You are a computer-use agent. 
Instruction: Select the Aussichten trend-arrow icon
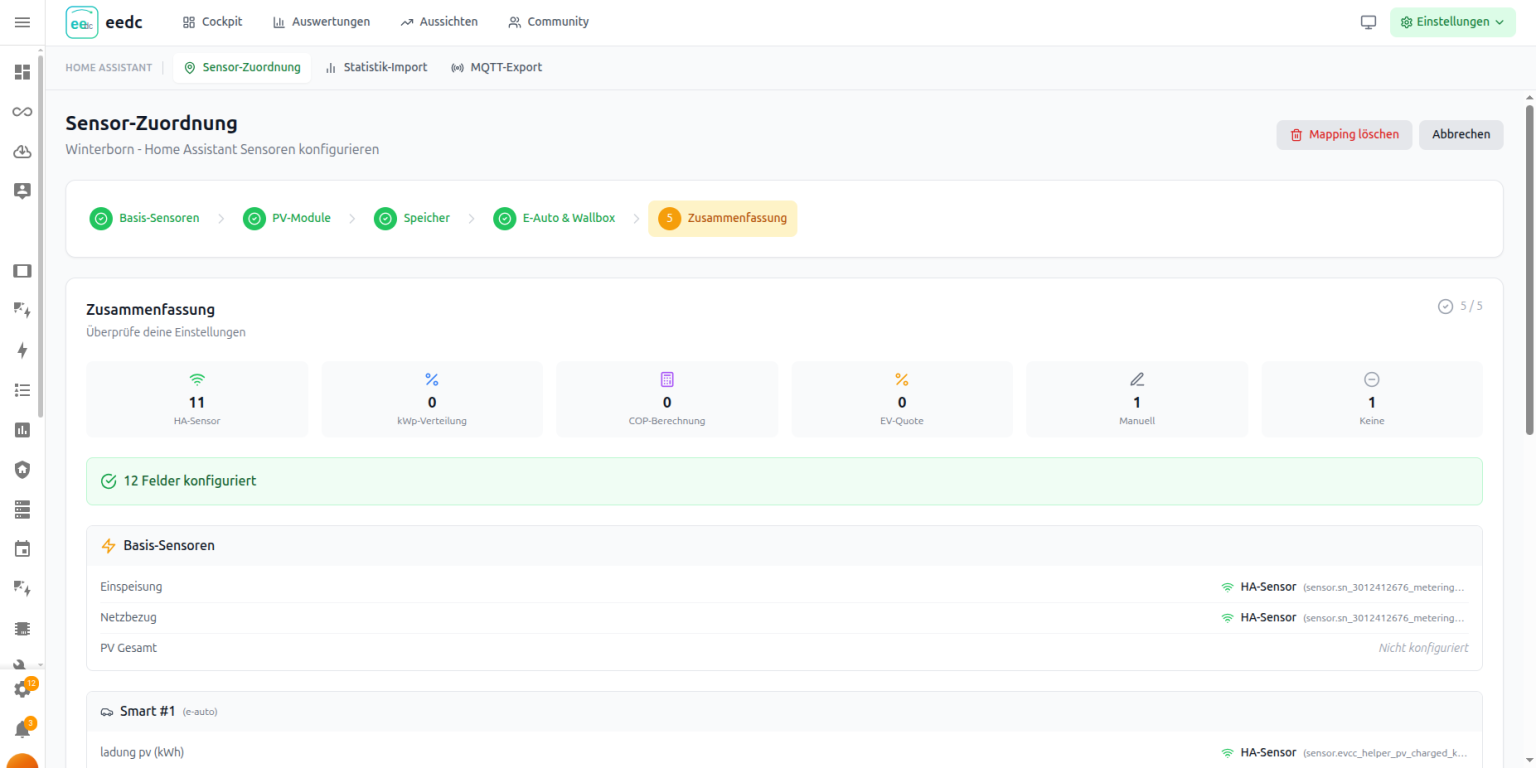[406, 21]
